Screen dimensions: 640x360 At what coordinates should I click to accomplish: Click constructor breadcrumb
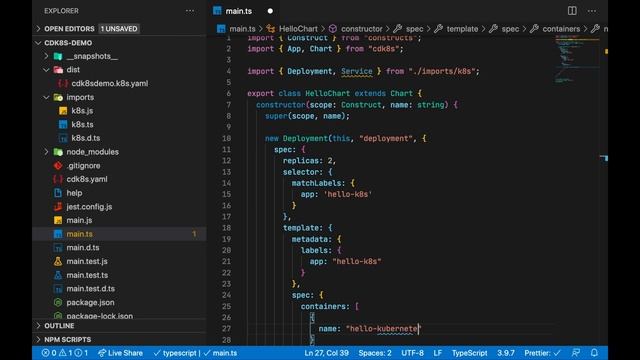362,29
